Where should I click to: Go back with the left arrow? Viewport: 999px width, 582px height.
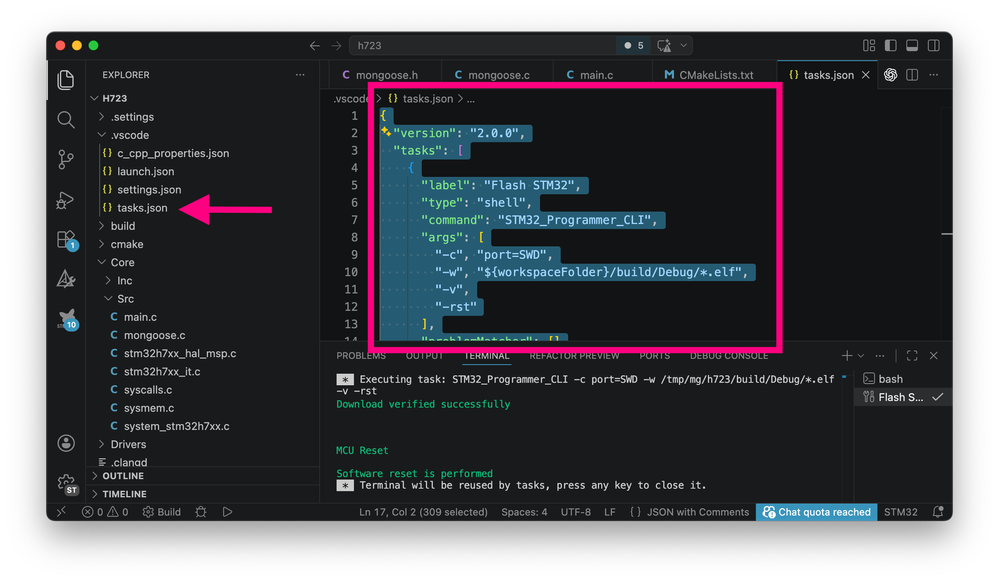314,46
